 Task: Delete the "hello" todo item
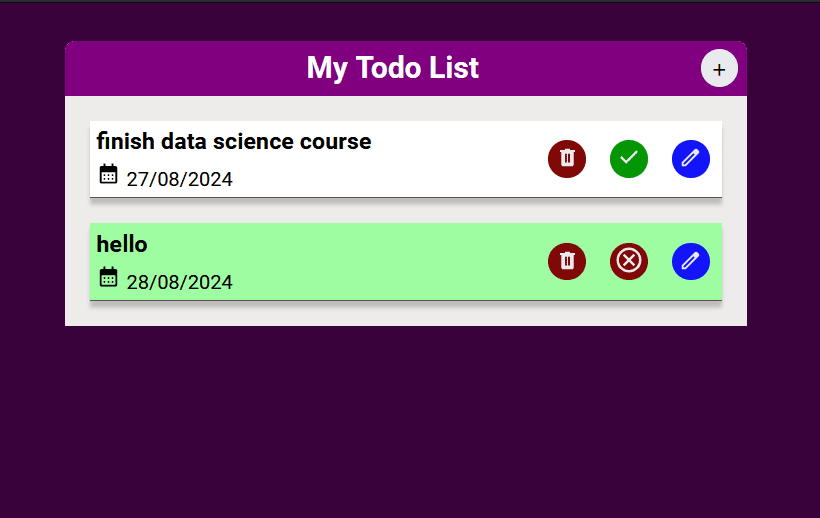[567, 261]
